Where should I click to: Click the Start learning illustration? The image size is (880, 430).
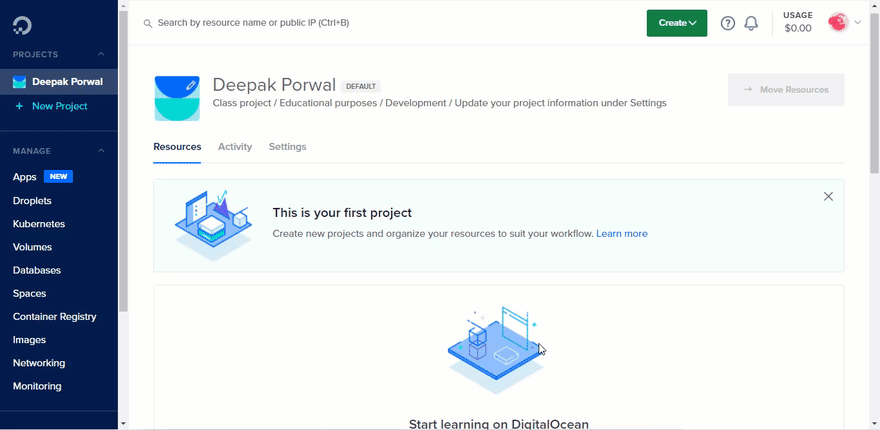(x=497, y=350)
